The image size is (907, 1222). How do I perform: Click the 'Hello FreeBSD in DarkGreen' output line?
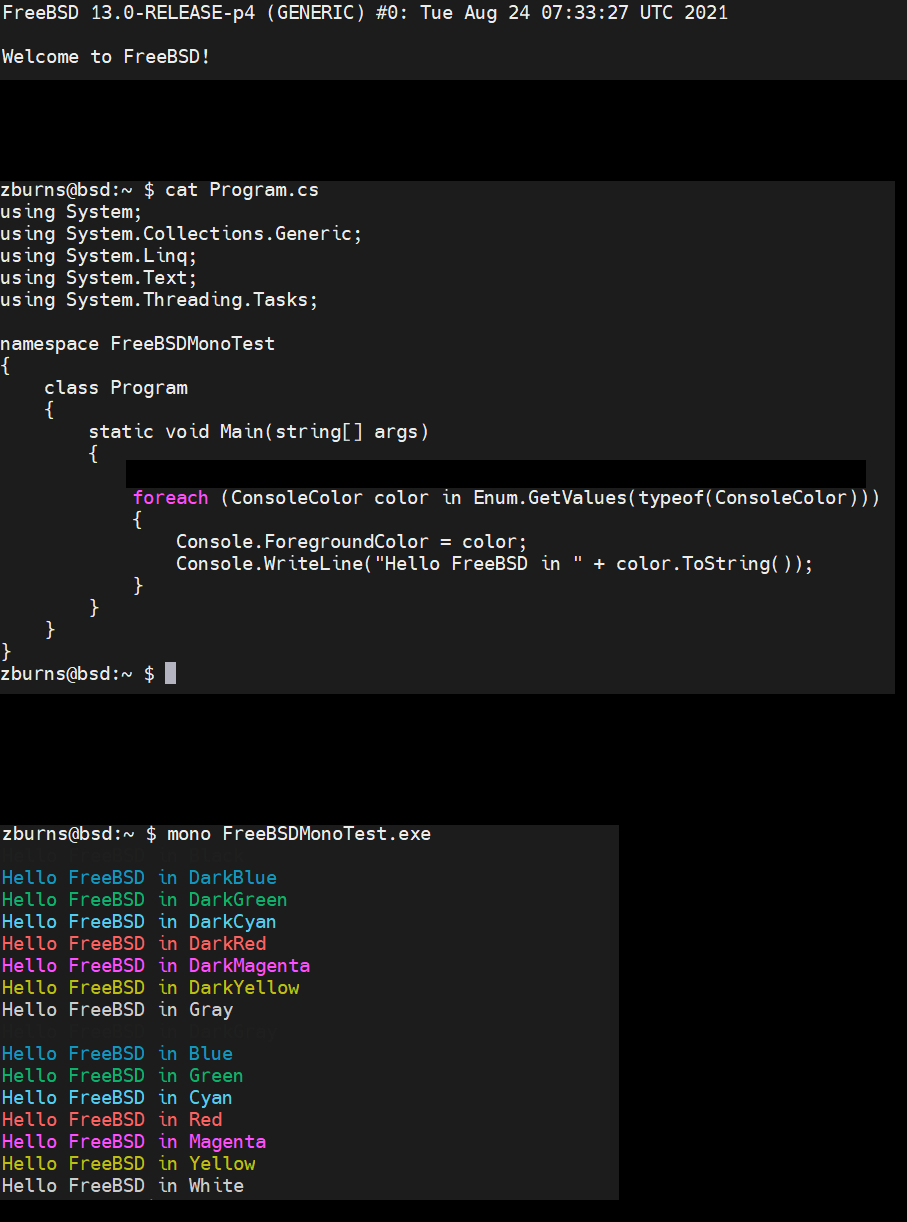(x=145, y=900)
